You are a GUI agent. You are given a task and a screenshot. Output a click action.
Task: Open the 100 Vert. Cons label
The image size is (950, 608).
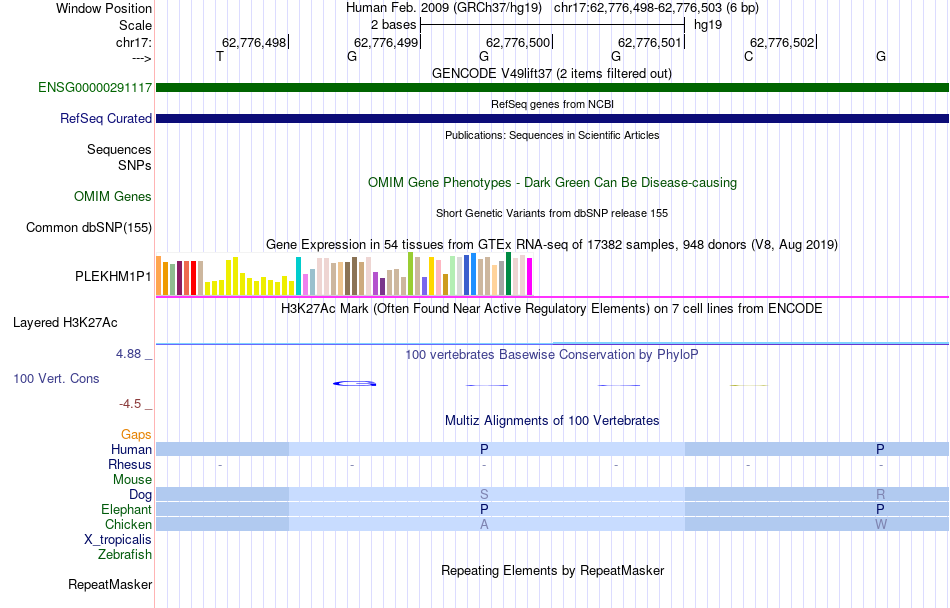(x=56, y=378)
